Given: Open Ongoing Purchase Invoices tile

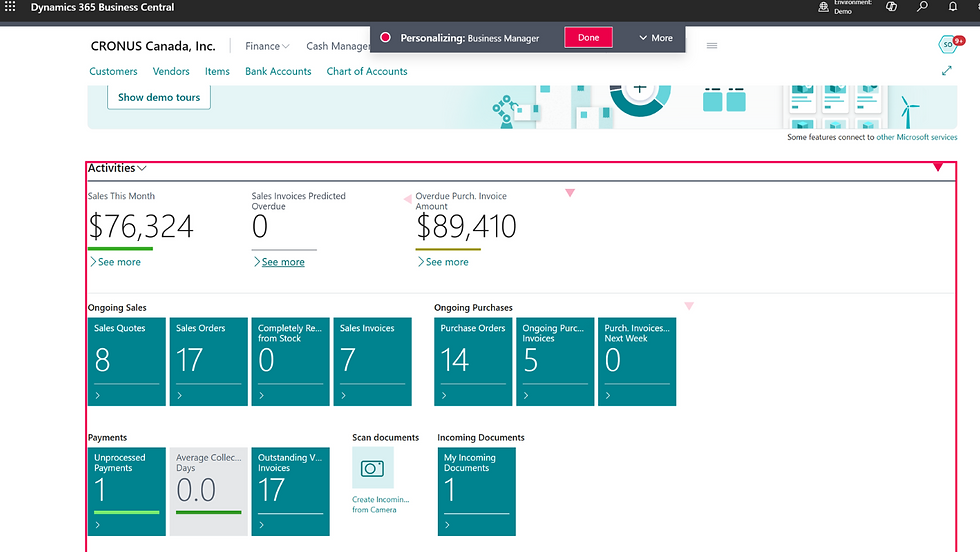Looking at the screenshot, I should pos(555,361).
